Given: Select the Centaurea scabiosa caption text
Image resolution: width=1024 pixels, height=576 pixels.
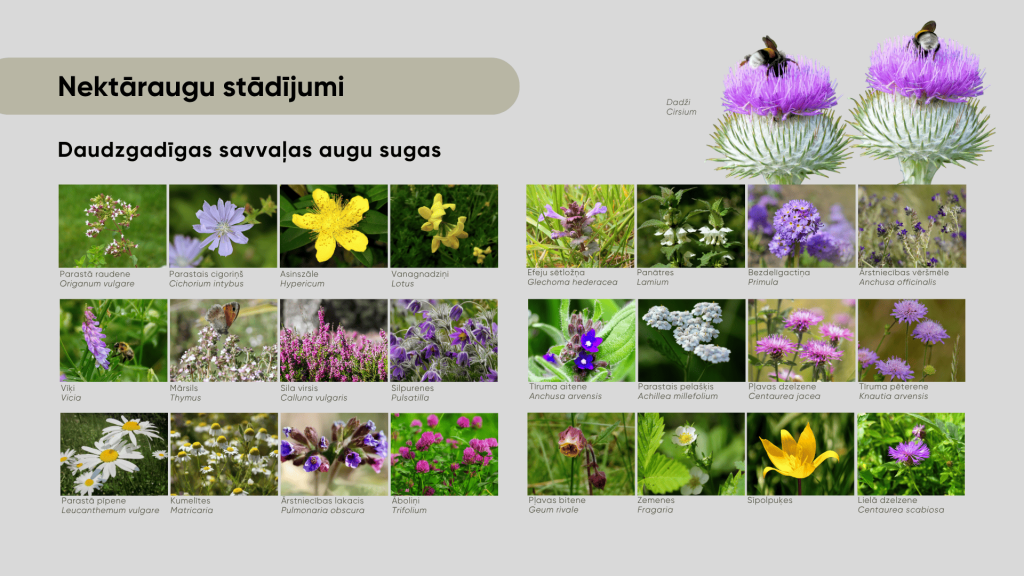Looking at the screenshot, I should pos(900,510).
